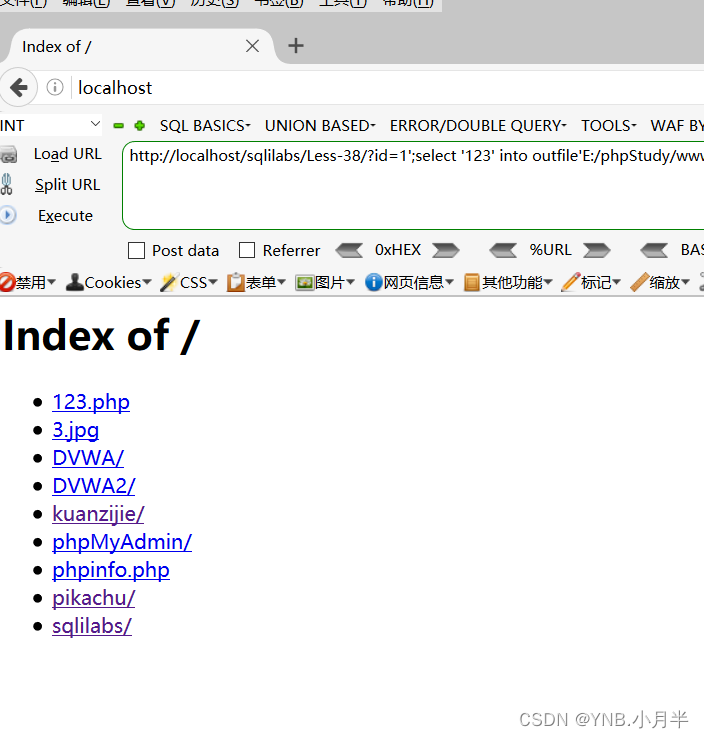Open the DVWA2/ directory link
704x738 pixels.
[94, 486]
